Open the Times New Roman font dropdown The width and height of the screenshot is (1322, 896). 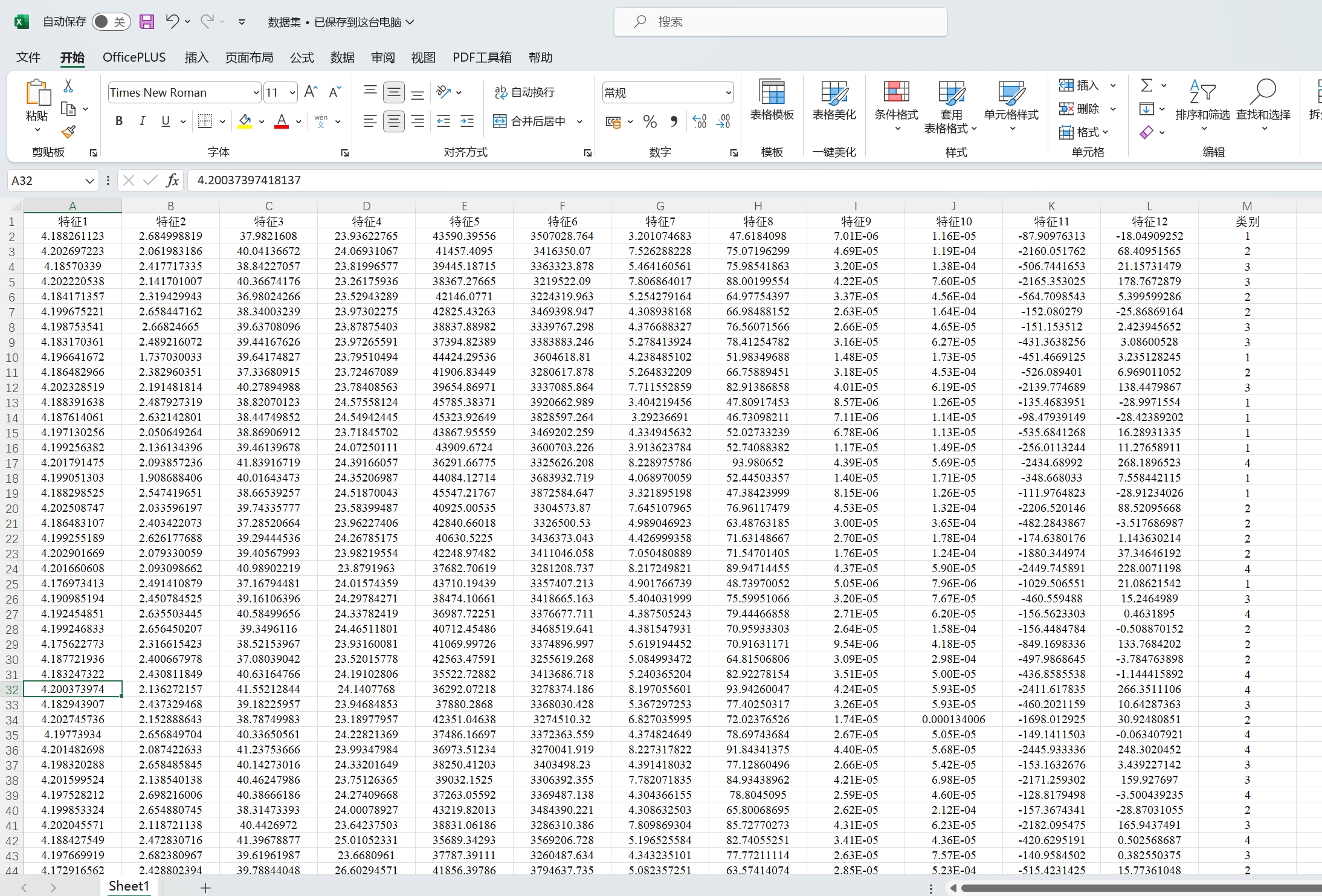256,92
